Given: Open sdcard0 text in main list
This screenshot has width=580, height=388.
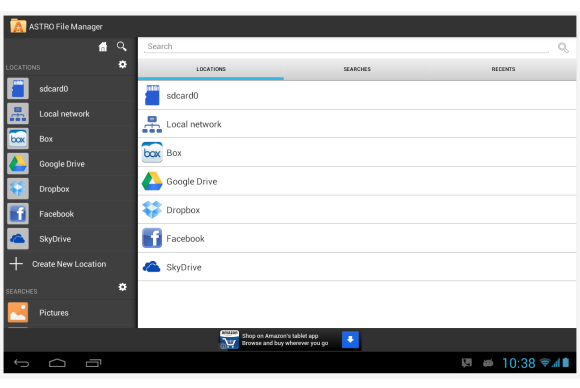Looking at the screenshot, I should 182,96.
